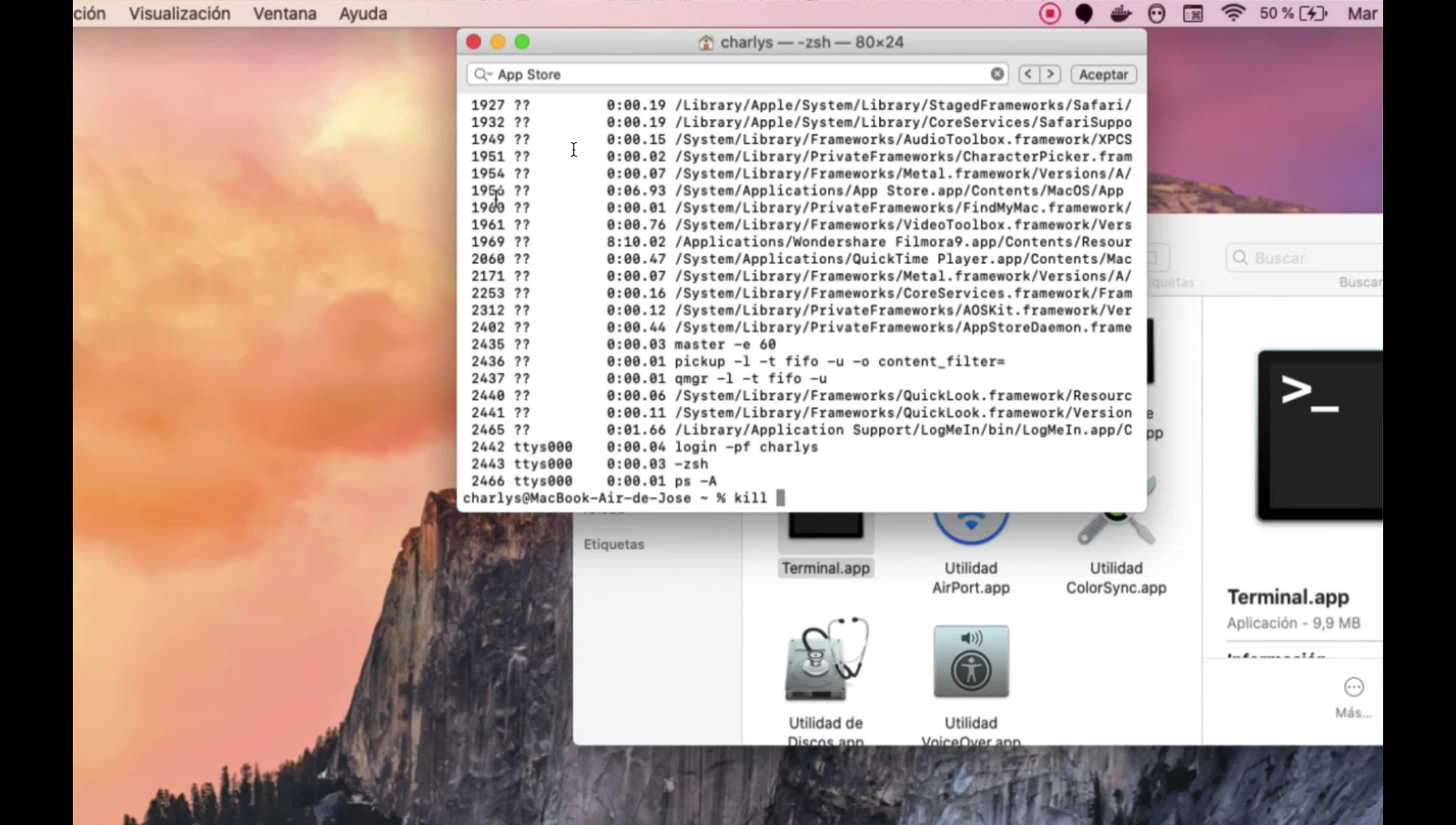
Task: Click the 'login -pf charlys' line
Action: point(644,447)
